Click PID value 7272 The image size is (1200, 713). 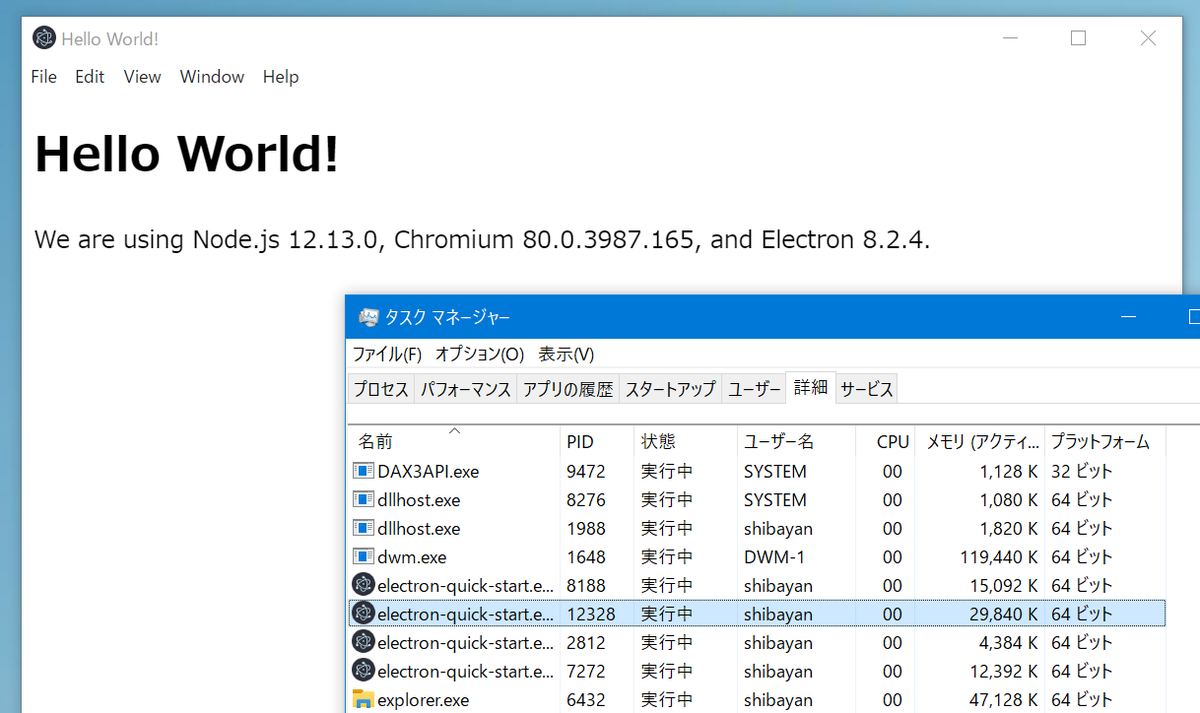pos(586,671)
